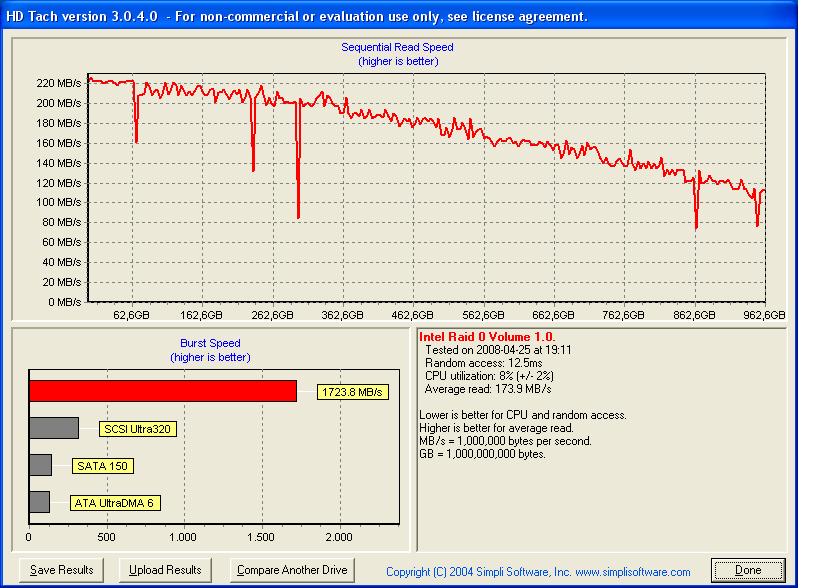This screenshot has height=588, width=840.
Task: Click the Average read: 173.9 MB/s line
Action: pos(488,389)
